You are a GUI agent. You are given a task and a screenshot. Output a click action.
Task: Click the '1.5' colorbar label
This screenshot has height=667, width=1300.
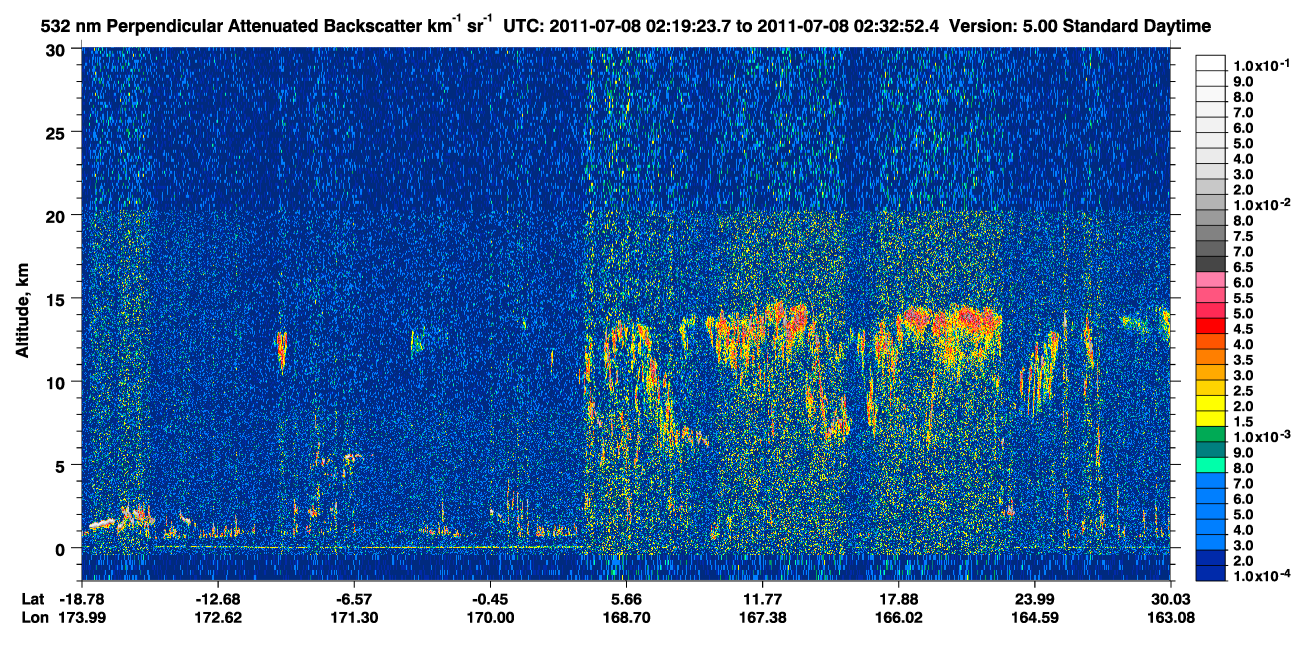[x=1243, y=421]
